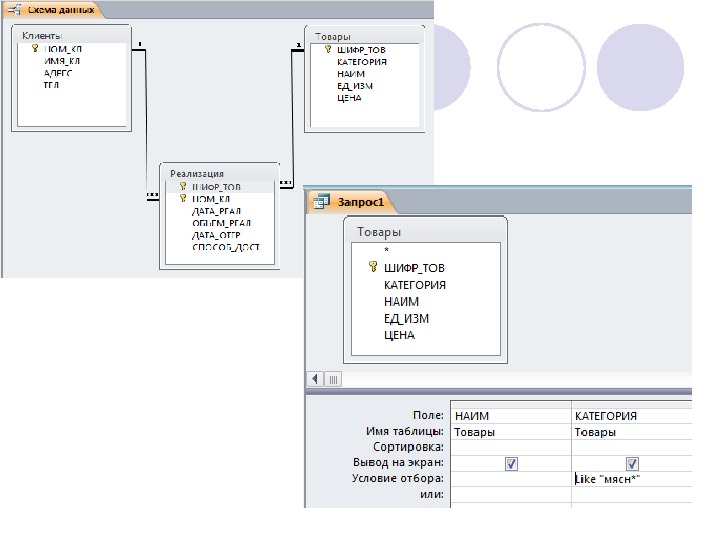Viewport: 720px width, 540px height.
Task: Click key icon of НОМ_КЛ in Клиенты
Action: [x=35, y=48]
